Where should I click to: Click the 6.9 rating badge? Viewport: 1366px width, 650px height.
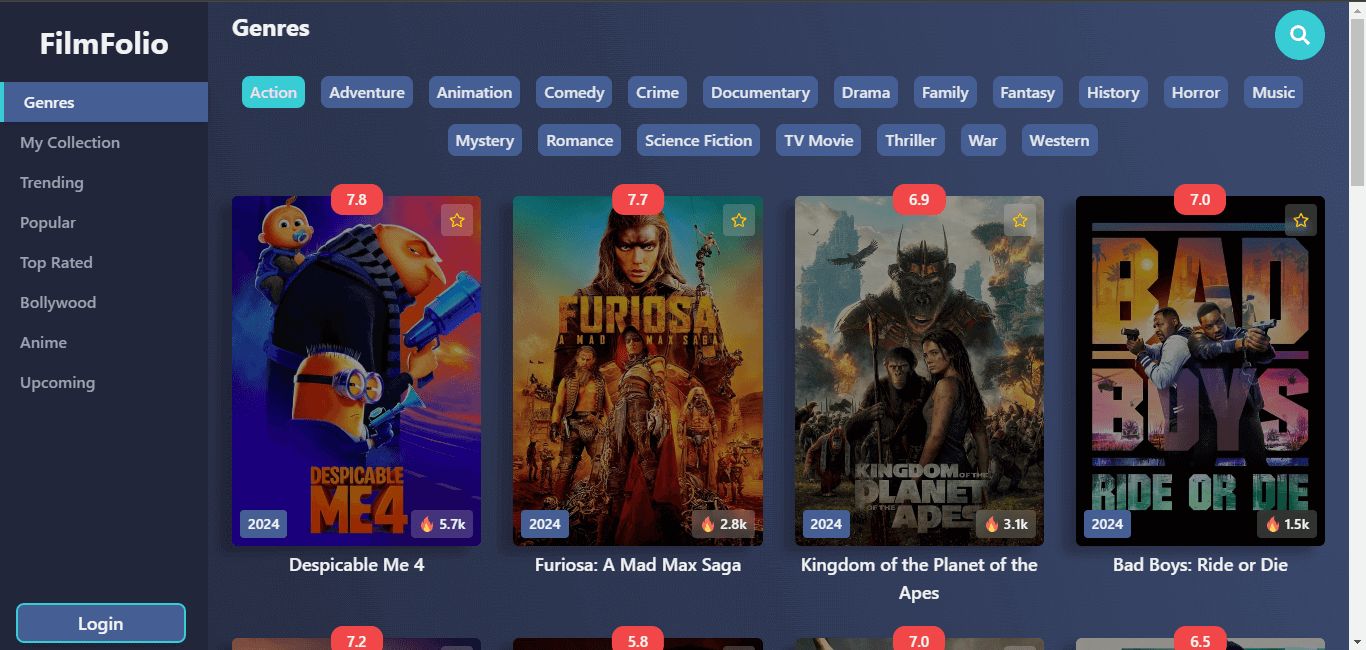coord(919,199)
